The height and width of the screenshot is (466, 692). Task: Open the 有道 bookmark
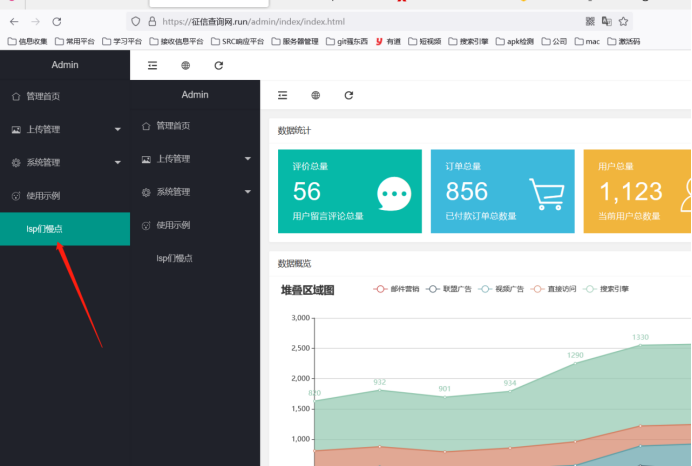pos(388,41)
